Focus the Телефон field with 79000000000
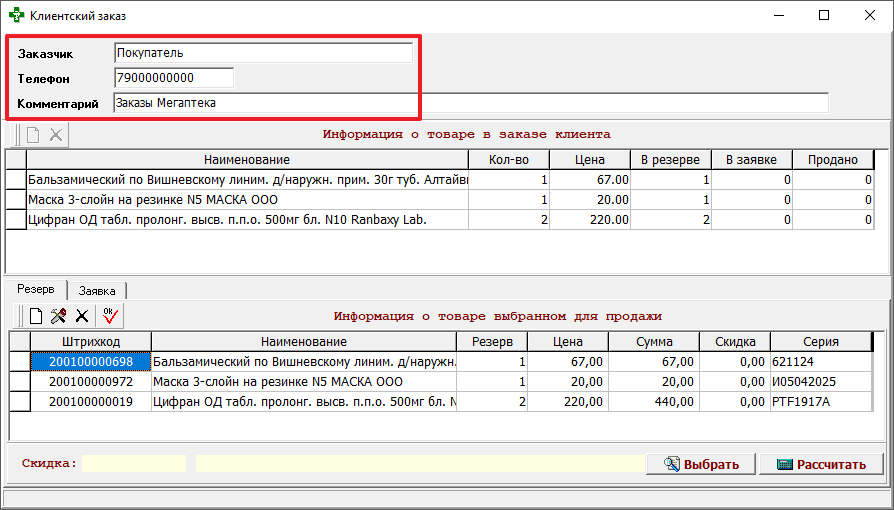Image resolution: width=894 pixels, height=510 pixels. coord(174,78)
